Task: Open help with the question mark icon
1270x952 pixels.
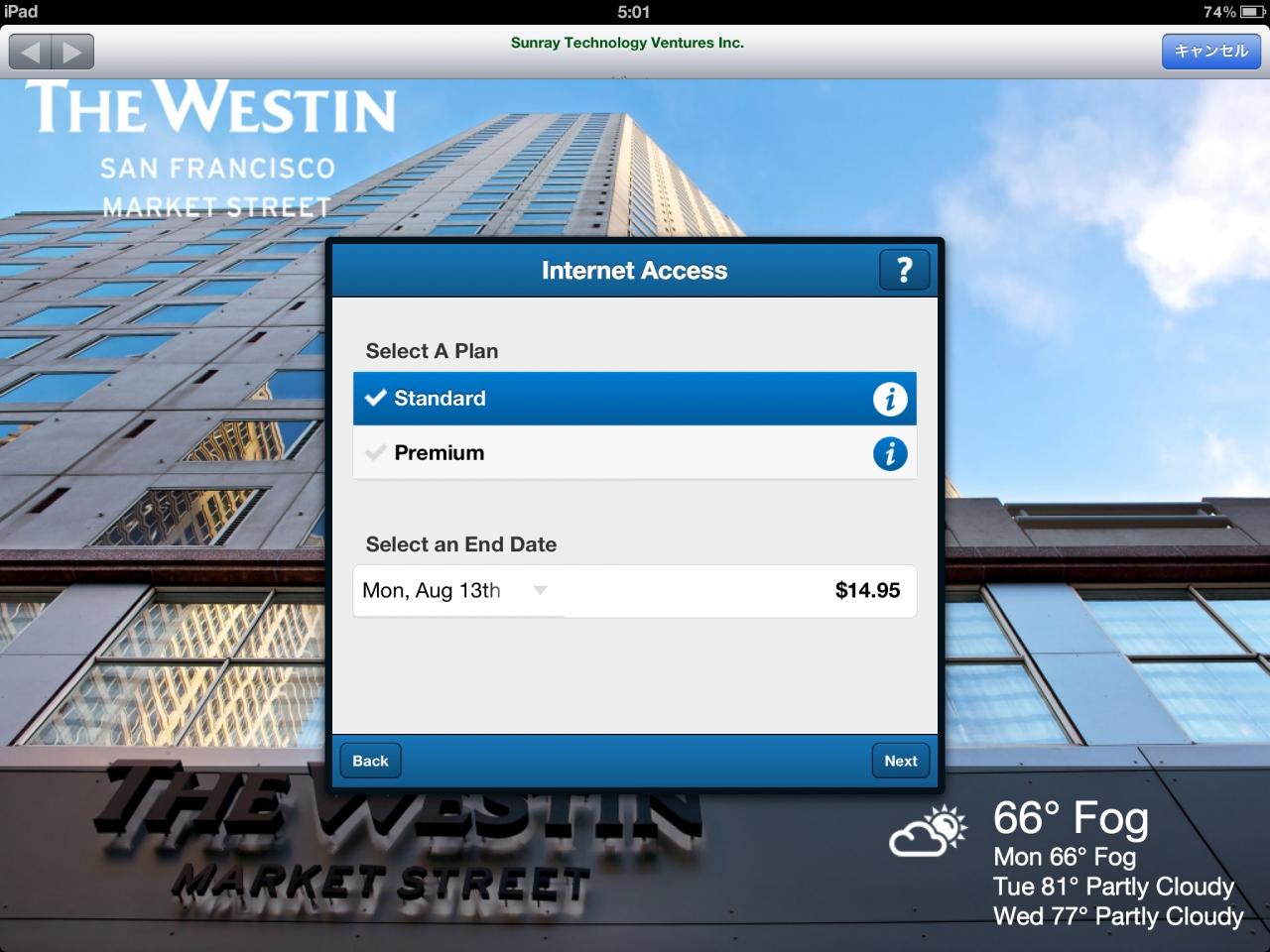Action: click(x=904, y=270)
